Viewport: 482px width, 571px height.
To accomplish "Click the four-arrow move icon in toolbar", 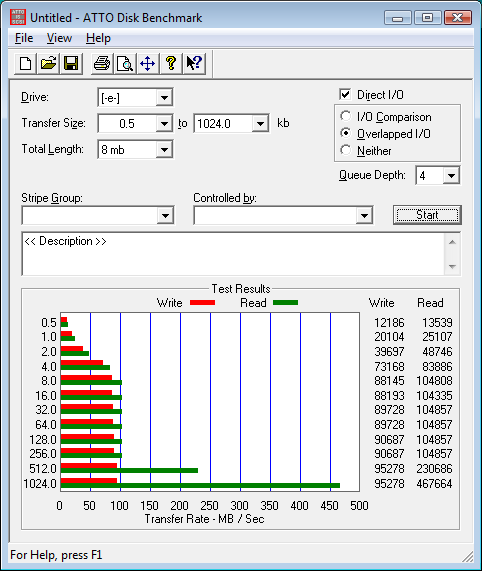I will [x=148, y=64].
